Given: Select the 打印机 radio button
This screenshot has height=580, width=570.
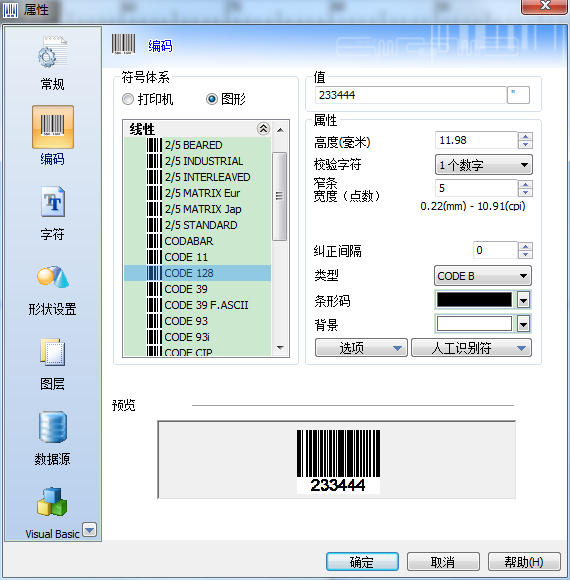Looking at the screenshot, I should click(x=128, y=99).
